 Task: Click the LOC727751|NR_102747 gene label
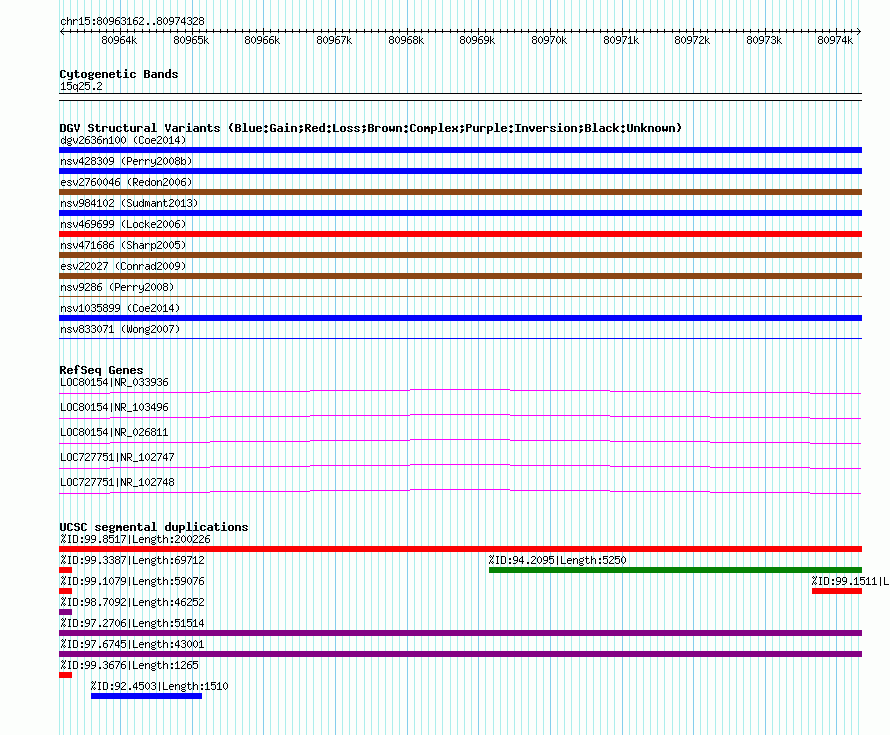click(117, 457)
